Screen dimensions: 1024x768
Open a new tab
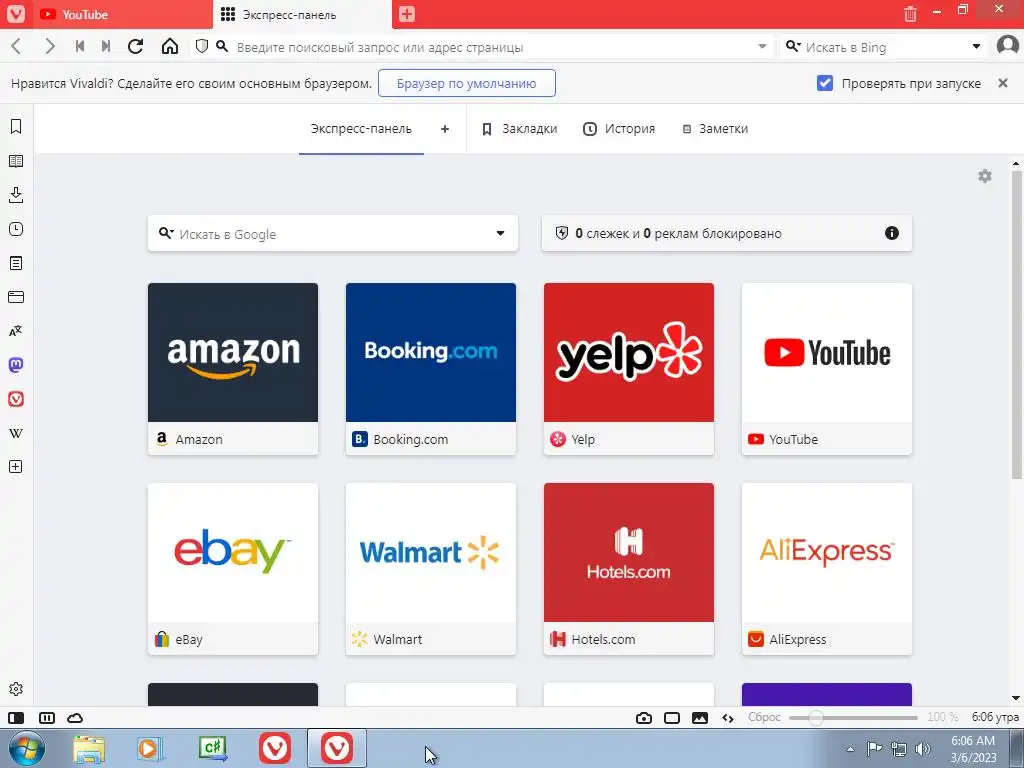coord(407,14)
